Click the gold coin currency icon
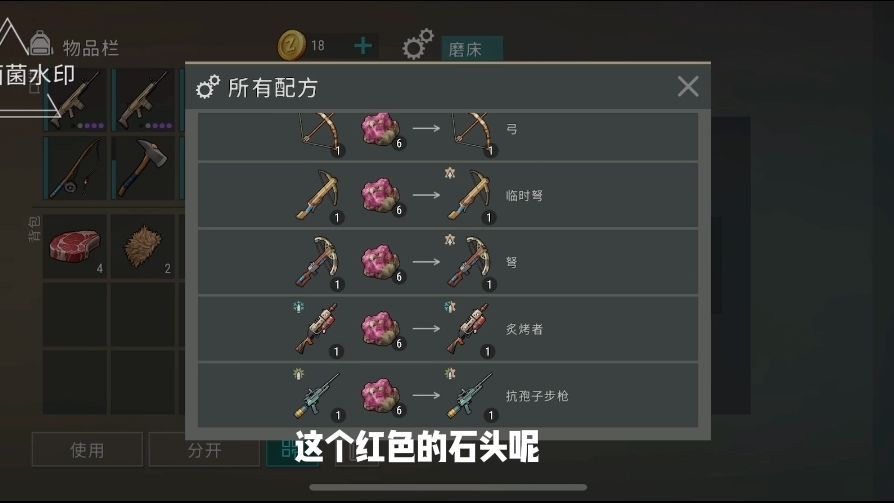This screenshot has width=894, height=503. 291,46
